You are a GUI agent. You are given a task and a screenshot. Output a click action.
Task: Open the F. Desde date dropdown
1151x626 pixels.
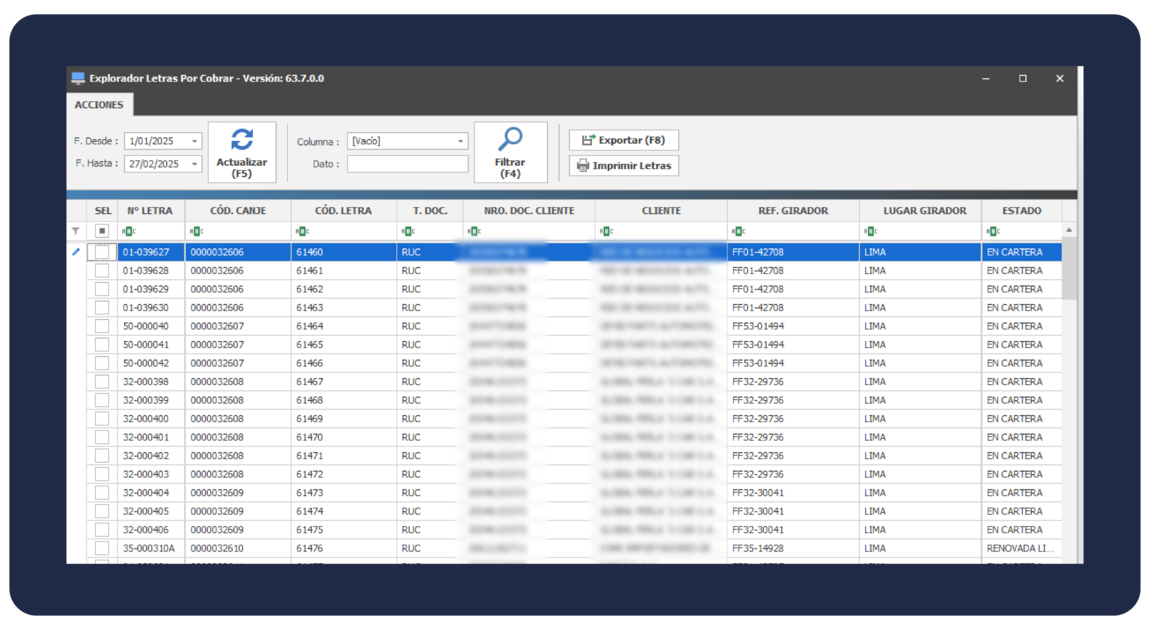pyautogui.click(x=194, y=142)
